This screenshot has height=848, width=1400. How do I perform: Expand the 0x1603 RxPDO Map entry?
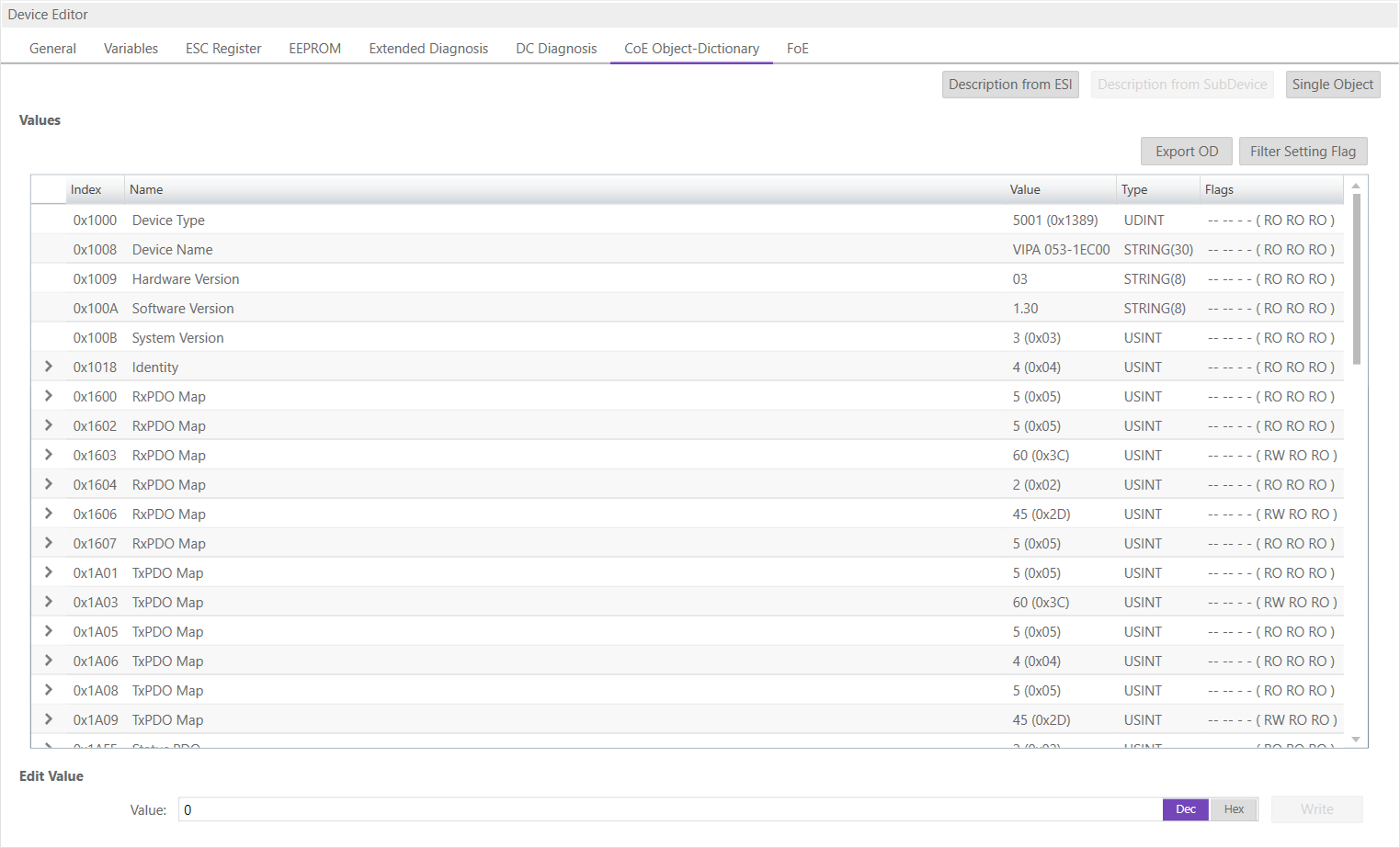[x=49, y=455]
